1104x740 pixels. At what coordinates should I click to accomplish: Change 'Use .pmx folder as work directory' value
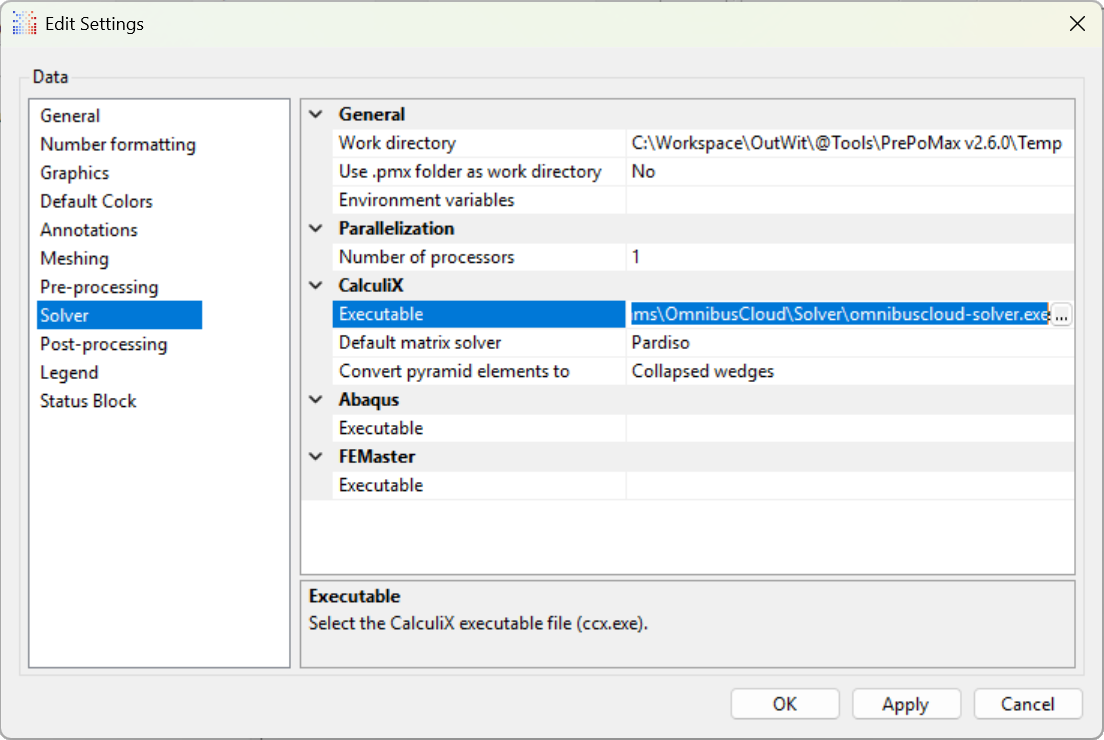coord(850,172)
